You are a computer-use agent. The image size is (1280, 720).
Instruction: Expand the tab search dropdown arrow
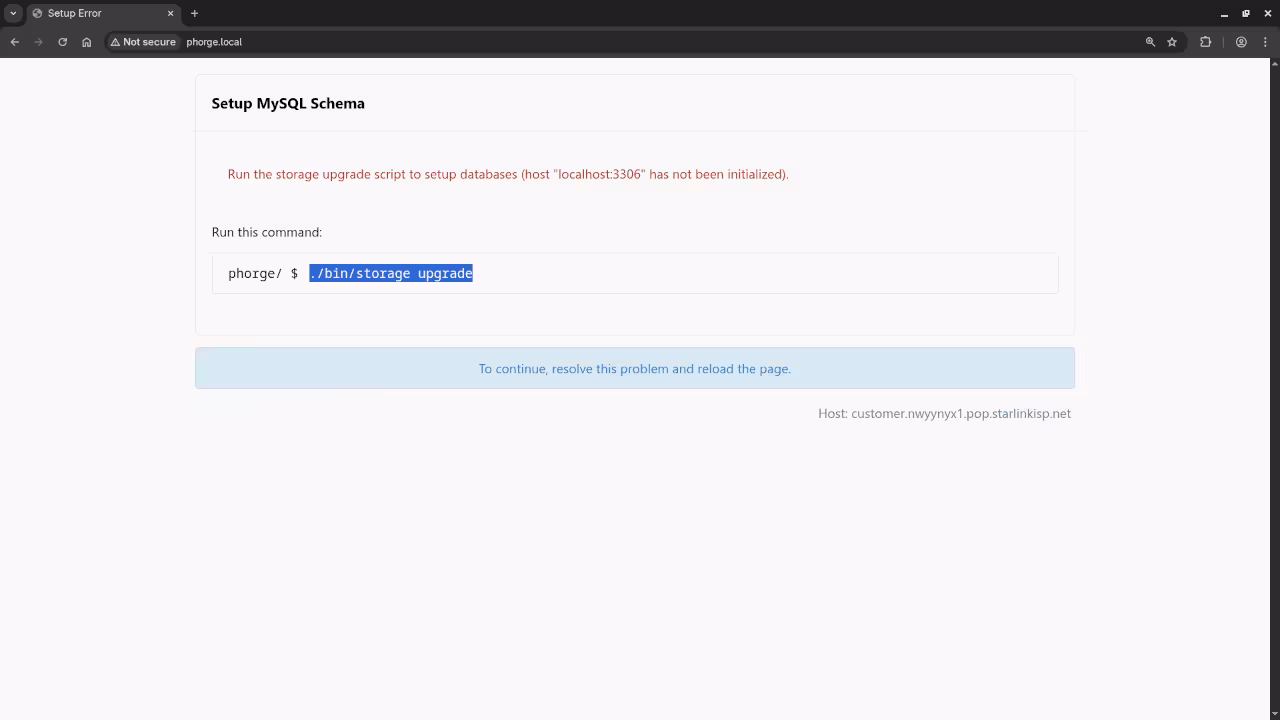click(x=13, y=13)
